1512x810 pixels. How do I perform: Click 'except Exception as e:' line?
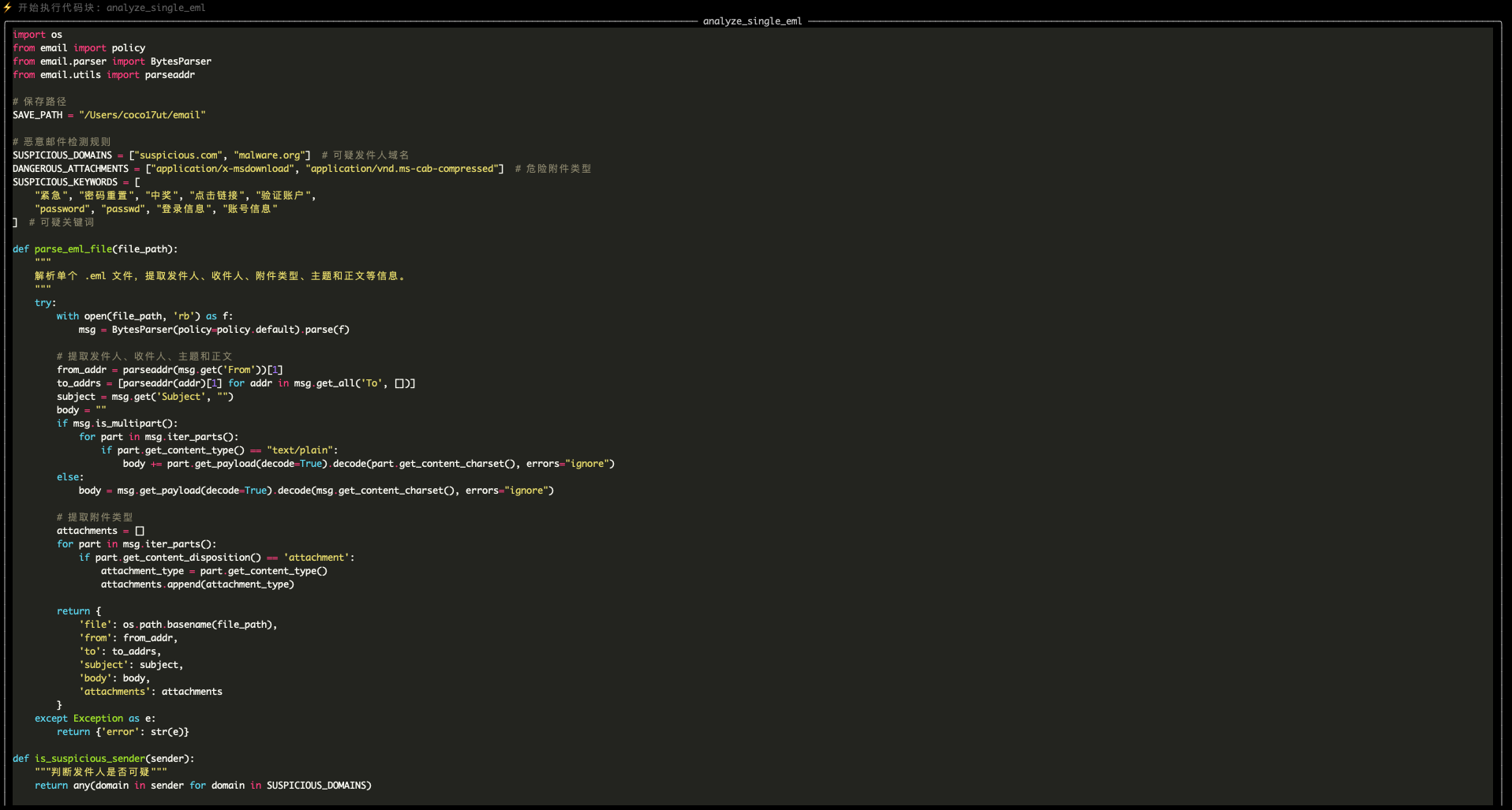point(95,719)
